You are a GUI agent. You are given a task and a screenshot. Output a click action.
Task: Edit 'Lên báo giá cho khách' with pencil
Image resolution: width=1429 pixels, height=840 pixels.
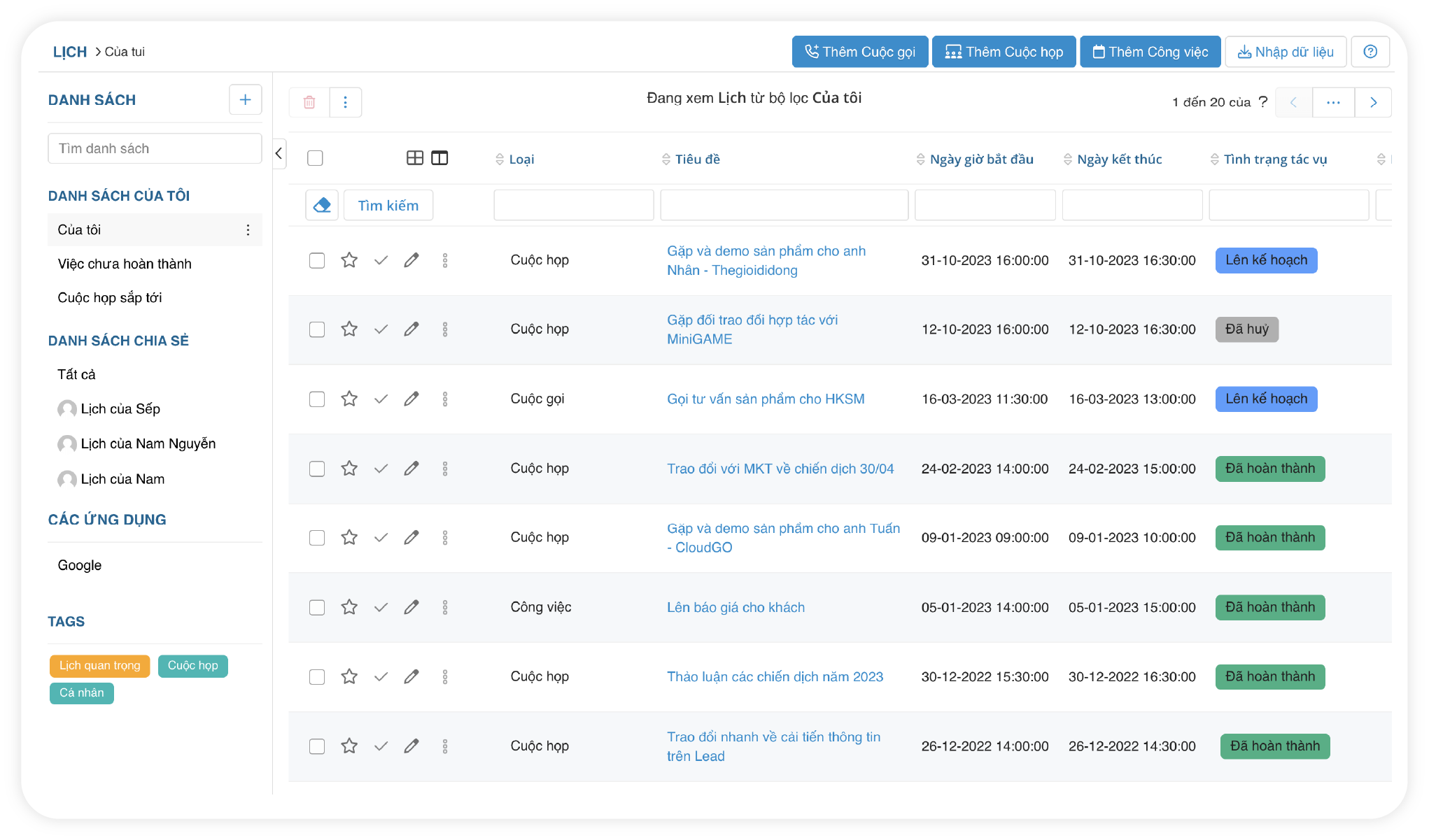411,608
